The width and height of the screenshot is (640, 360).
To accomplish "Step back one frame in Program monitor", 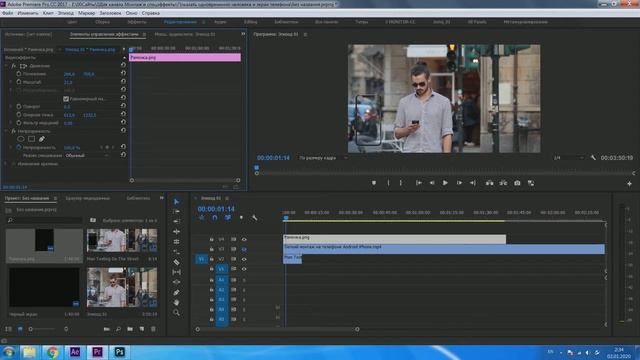I will coord(432,183).
